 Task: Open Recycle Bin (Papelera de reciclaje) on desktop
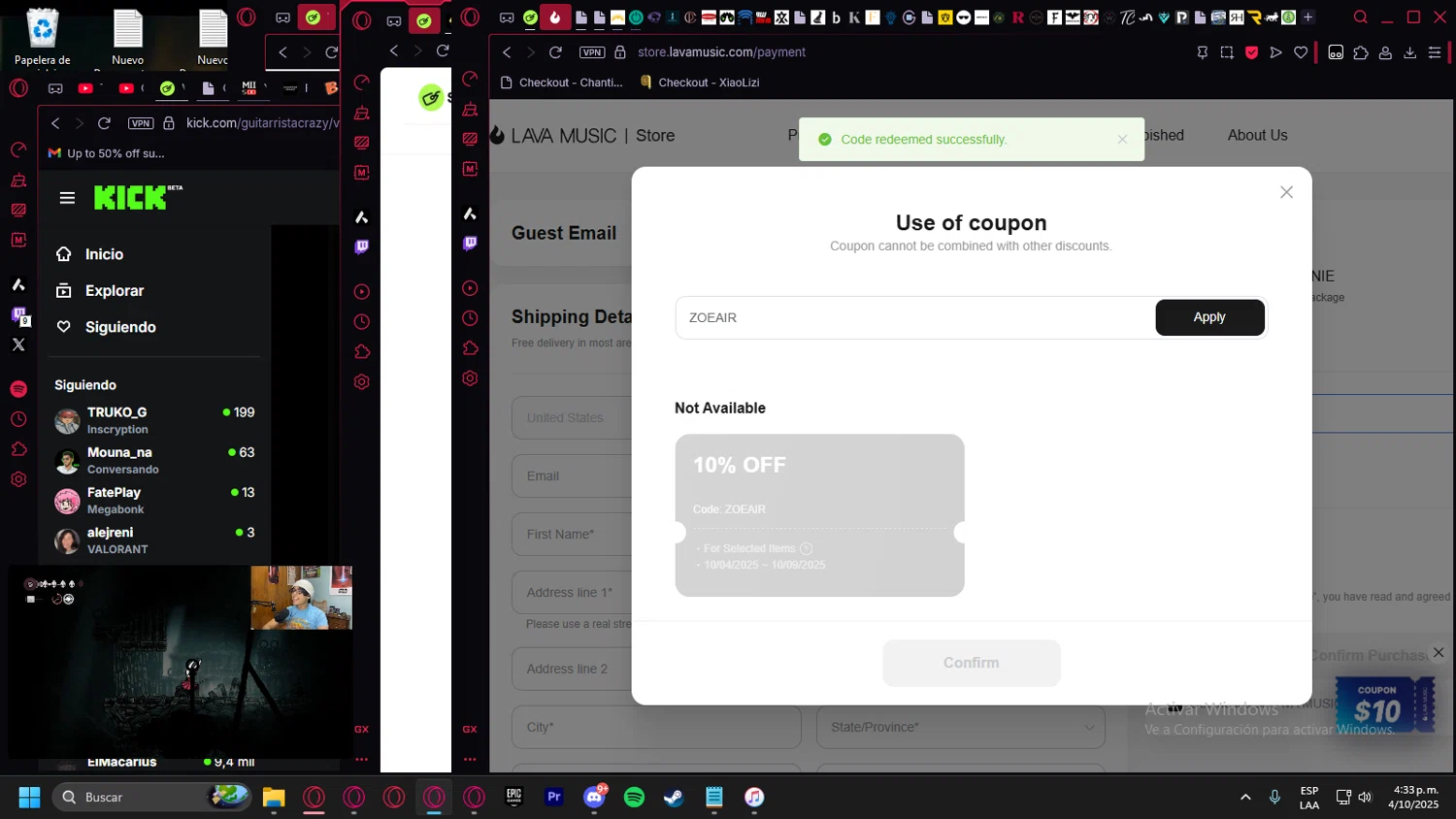coord(42,37)
